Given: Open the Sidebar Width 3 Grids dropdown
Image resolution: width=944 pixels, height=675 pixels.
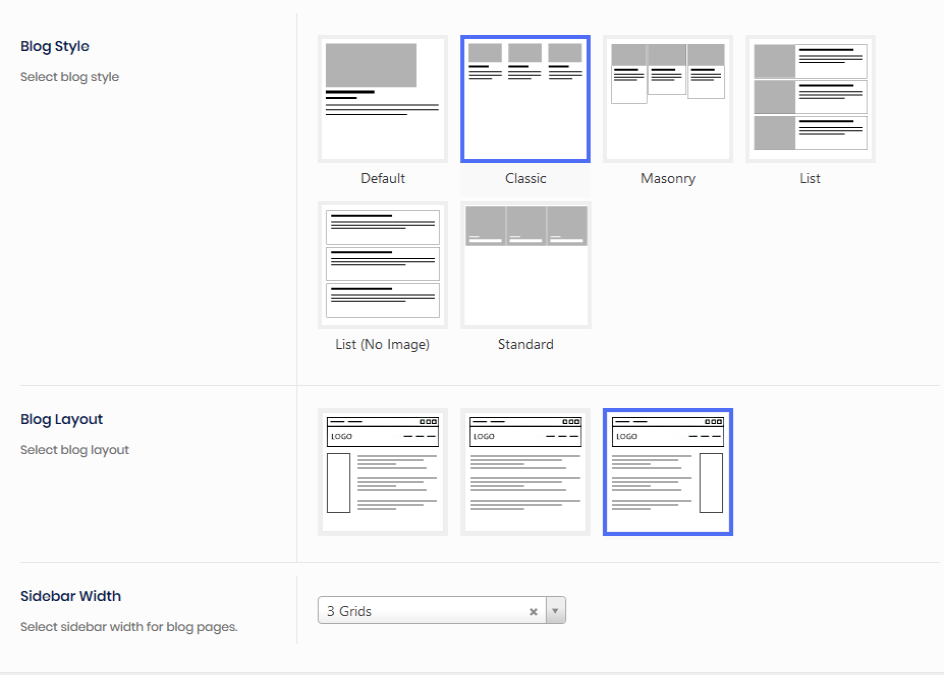Looking at the screenshot, I should click(422, 611).
